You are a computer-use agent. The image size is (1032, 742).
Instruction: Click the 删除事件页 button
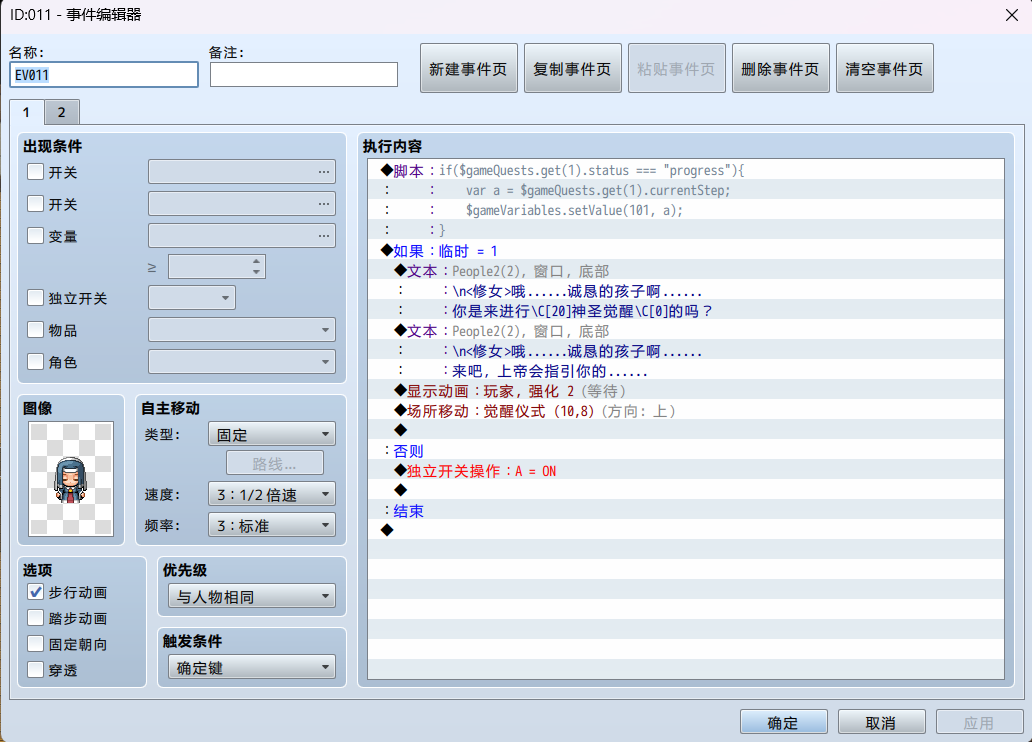coord(781,68)
